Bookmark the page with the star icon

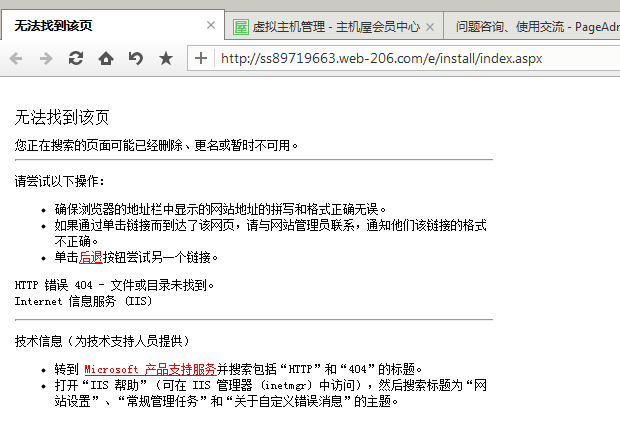click(166, 59)
